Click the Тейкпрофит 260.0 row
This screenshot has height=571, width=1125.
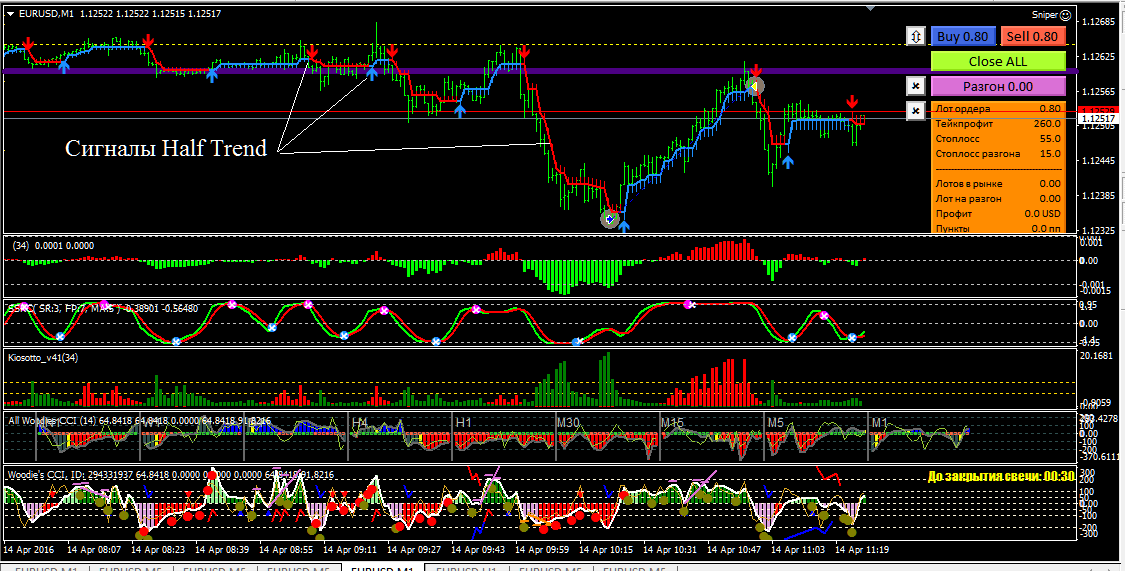click(998, 124)
